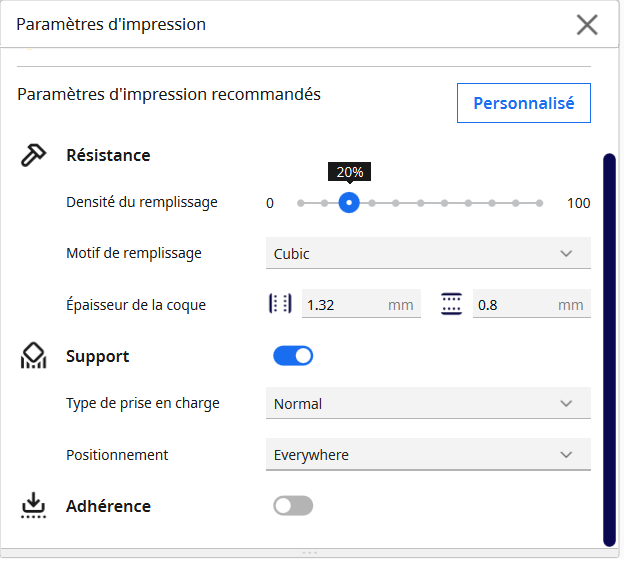Close the Paramètres d'impression panel

587,25
